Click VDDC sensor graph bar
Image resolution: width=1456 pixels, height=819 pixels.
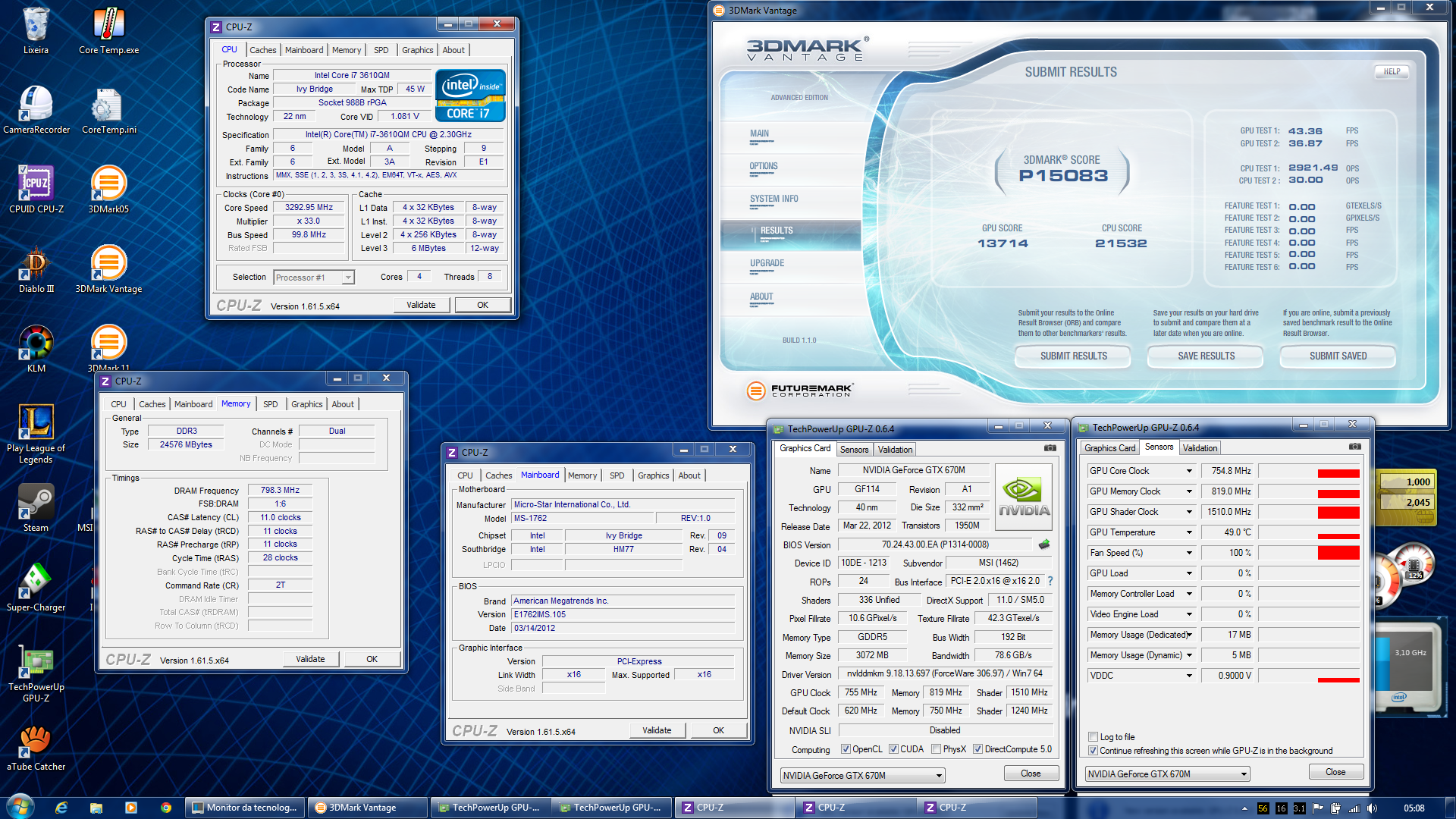(1339, 680)
